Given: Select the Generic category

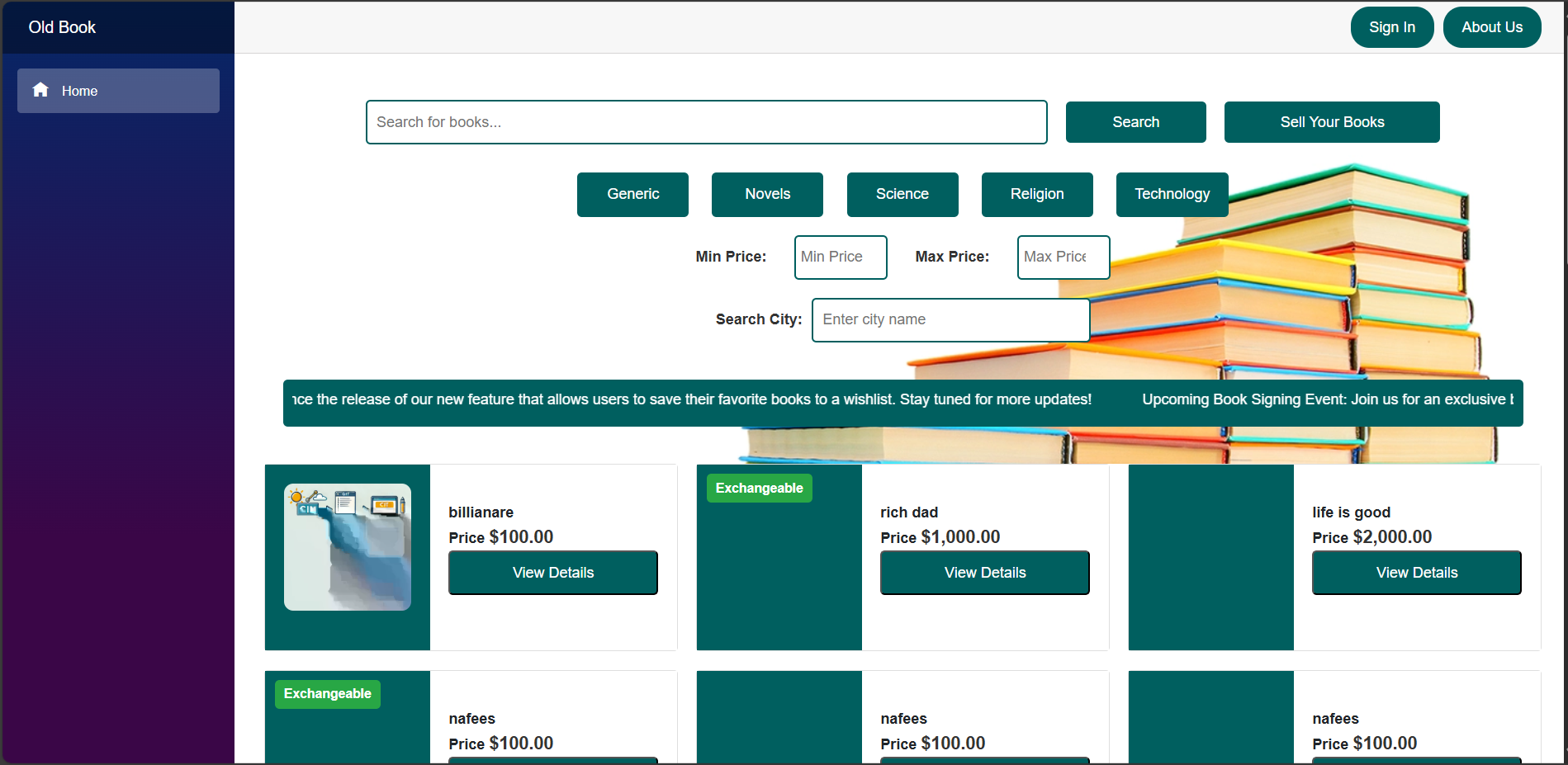Looking at the screenshot, I should point(632,195).
